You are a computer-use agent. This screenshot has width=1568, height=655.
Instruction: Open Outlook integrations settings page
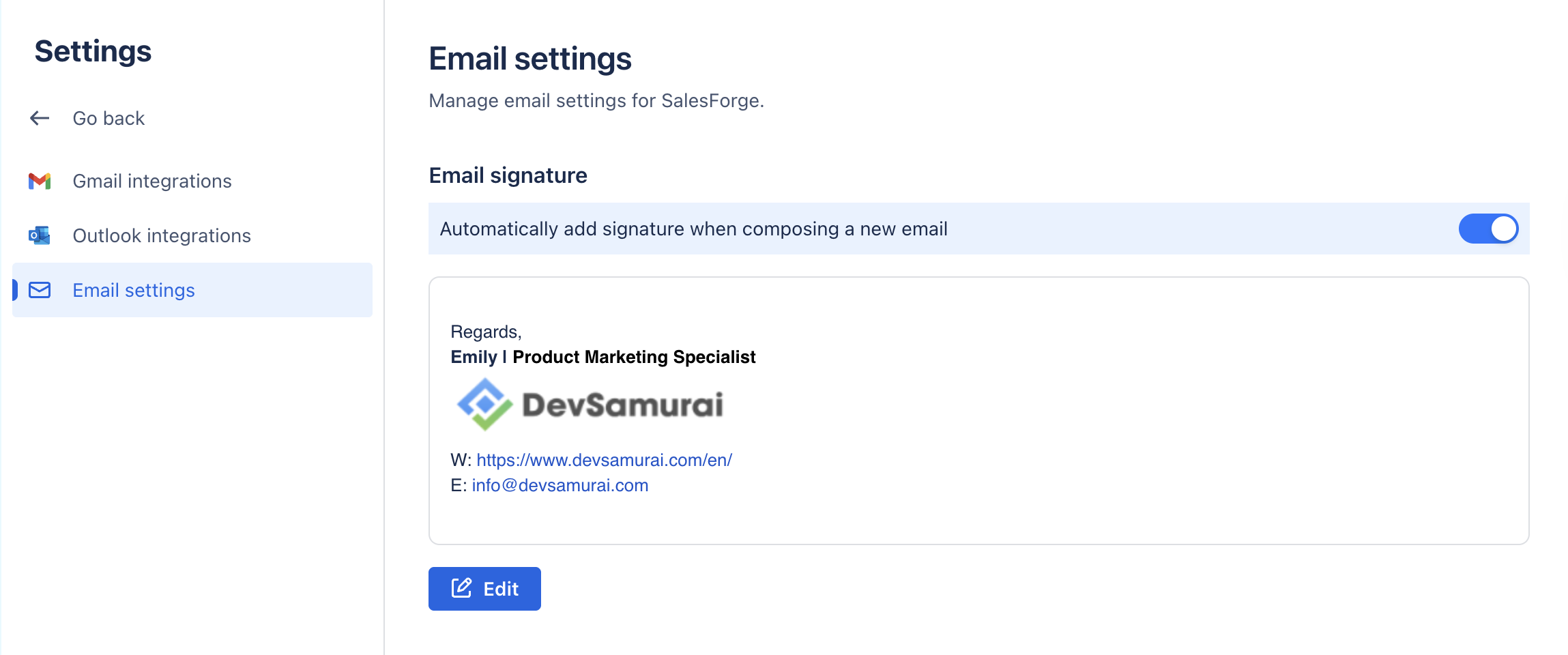(x=161, y=235)
